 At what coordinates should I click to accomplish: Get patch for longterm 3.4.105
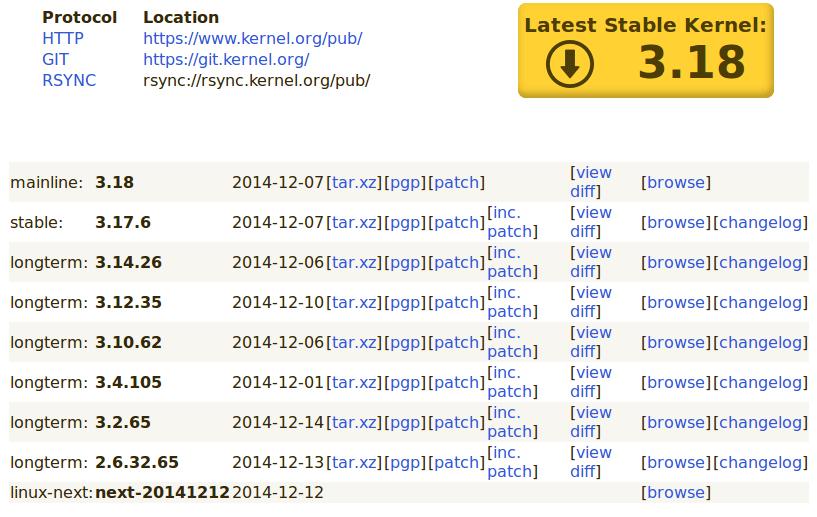[x=456, y=383]
